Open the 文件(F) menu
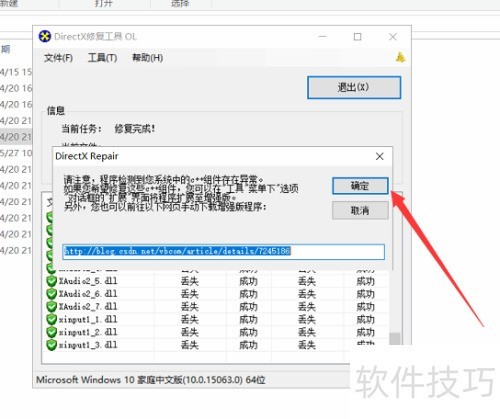500x419 pixels. tap(58, 58)
